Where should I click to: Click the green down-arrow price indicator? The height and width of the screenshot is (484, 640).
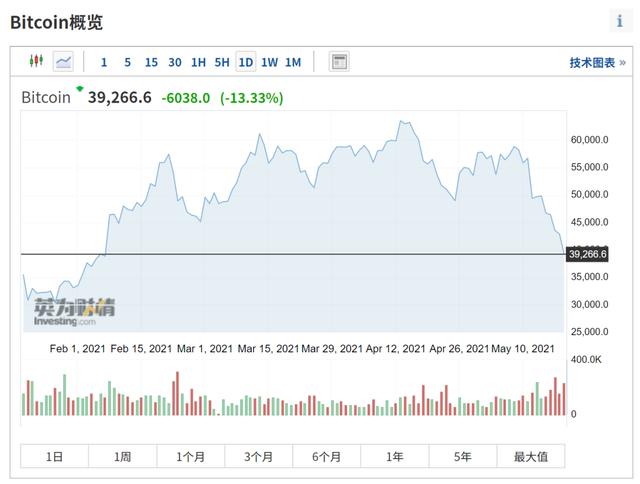(80, 88)
